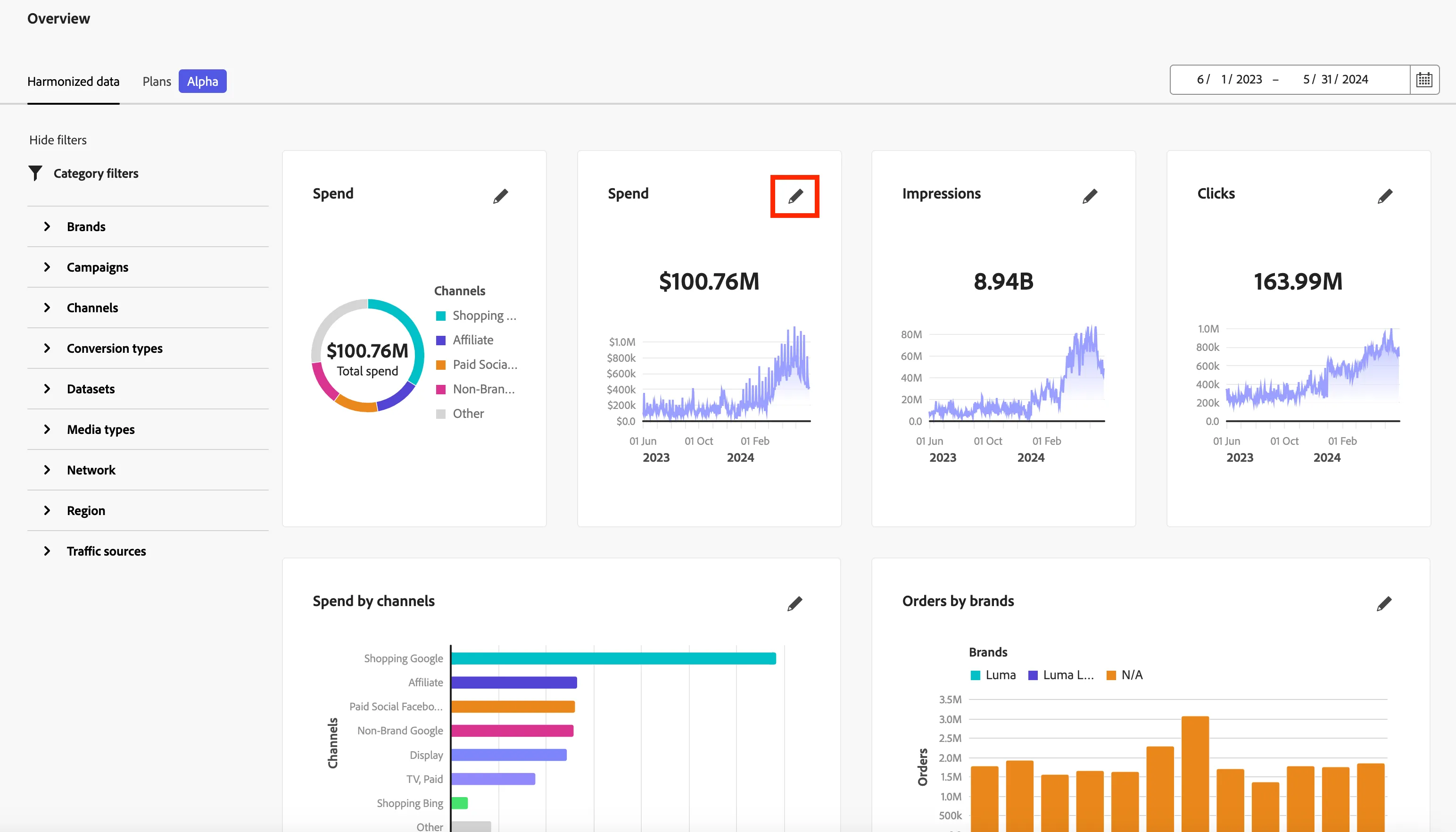Edit the Spend by channels widget
Screen dimensions: 1456x832
coord(794,603)
